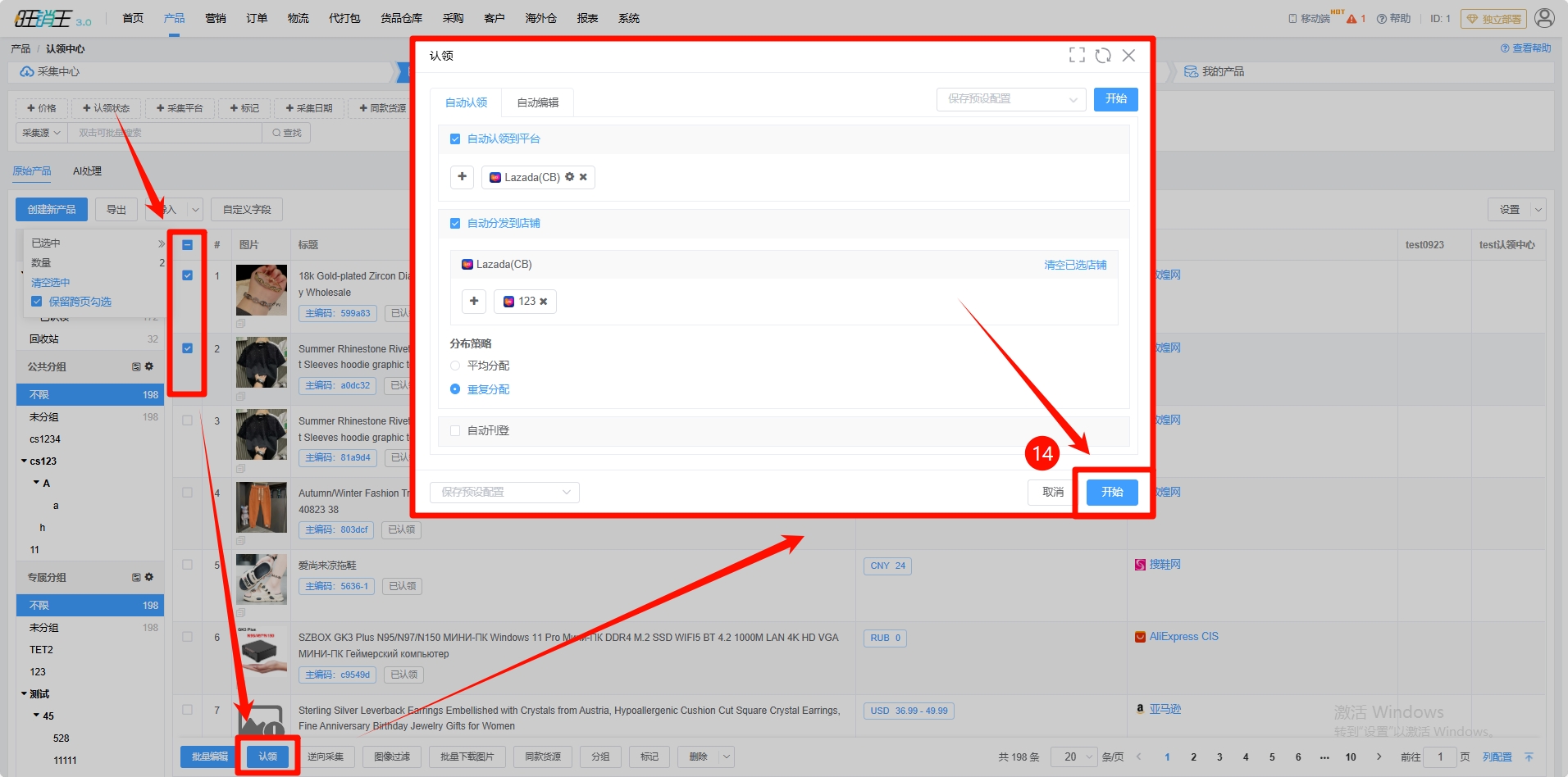Add a platform with the plus button

[x=462, y=177]
